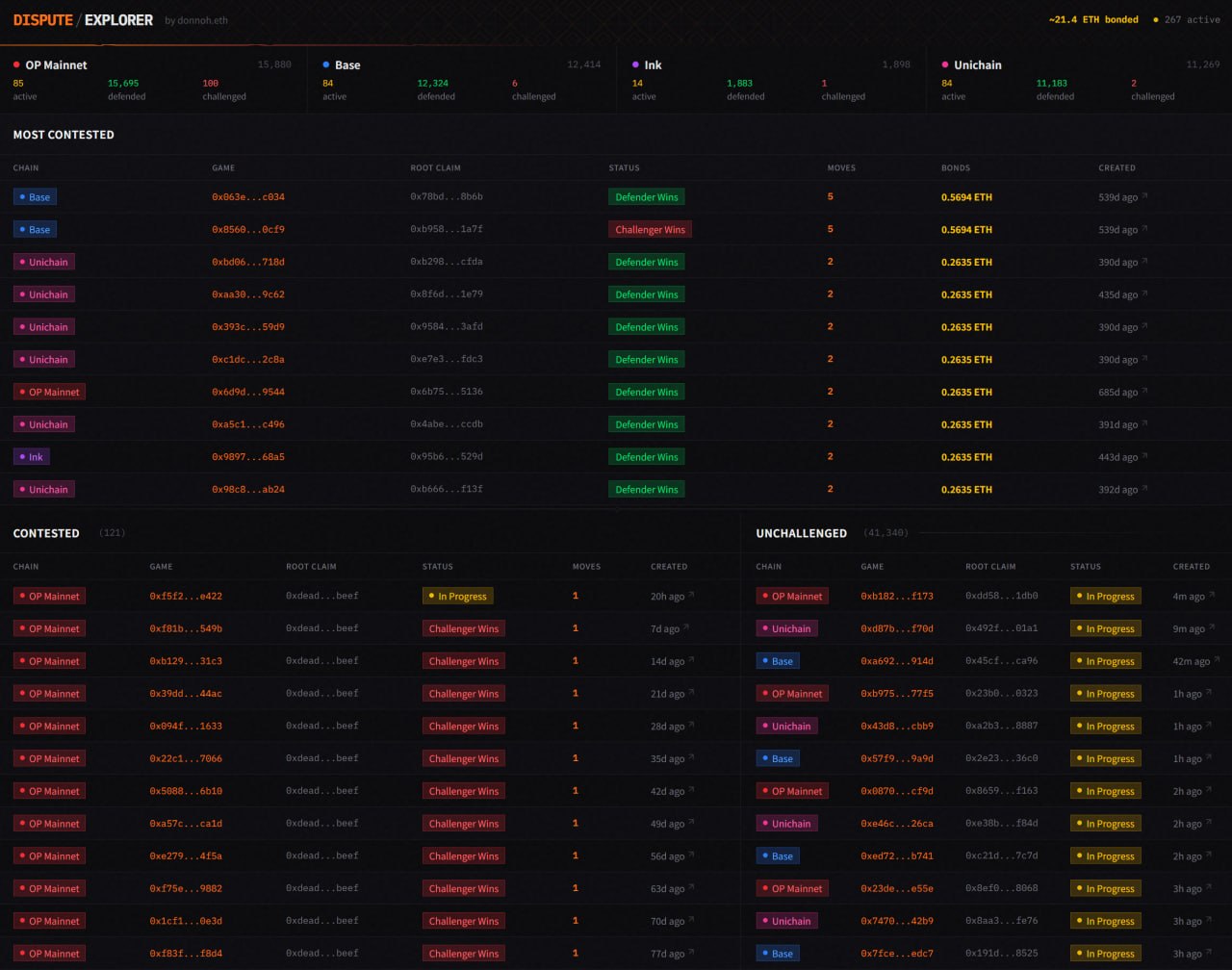The width and height of the screenshot is (1232, 970).
Task: Click external arrow next to 443d ago
Action: [1144, 456]
